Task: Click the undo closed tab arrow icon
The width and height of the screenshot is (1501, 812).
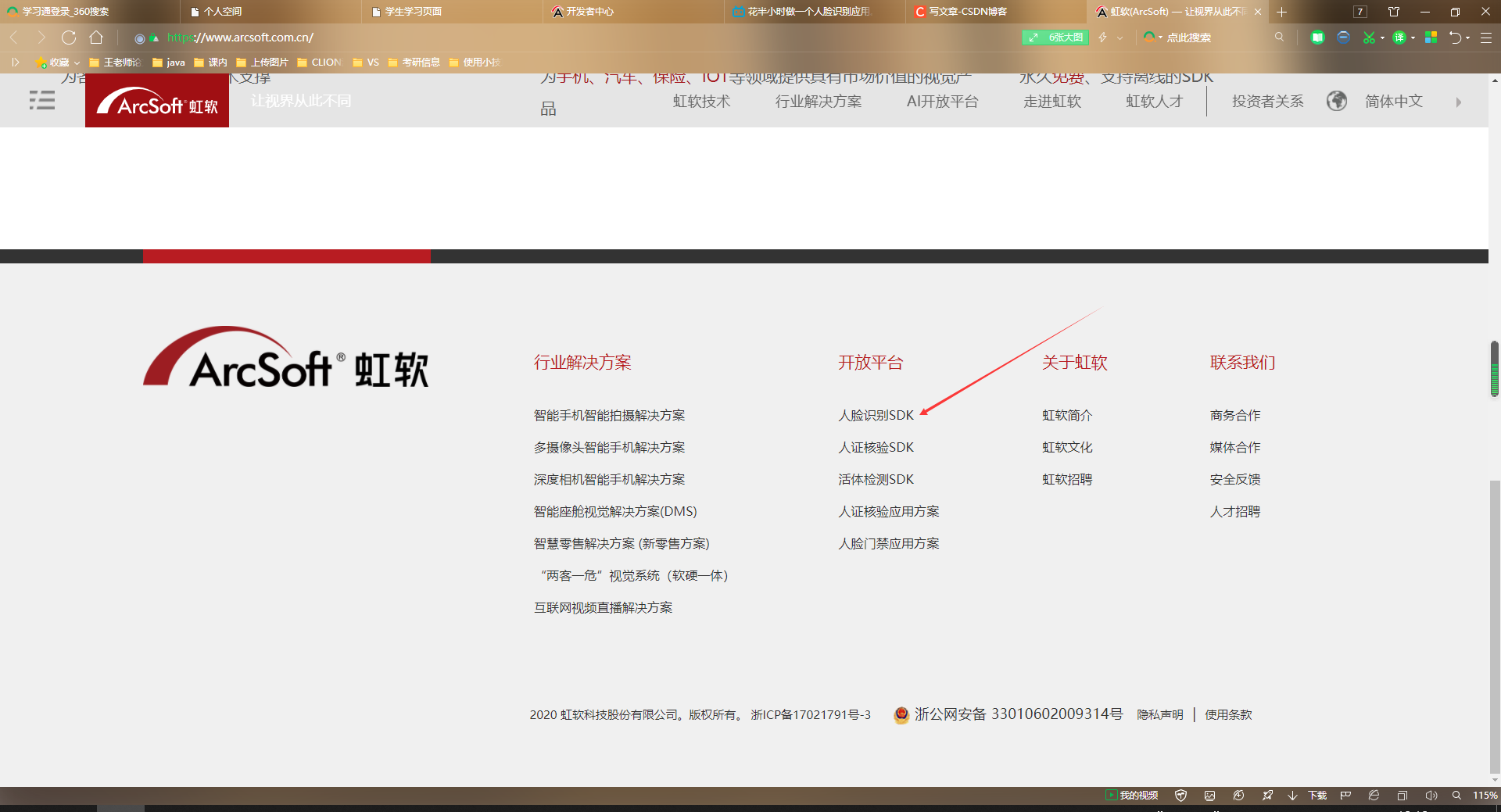Action: tap(1455, 38)
